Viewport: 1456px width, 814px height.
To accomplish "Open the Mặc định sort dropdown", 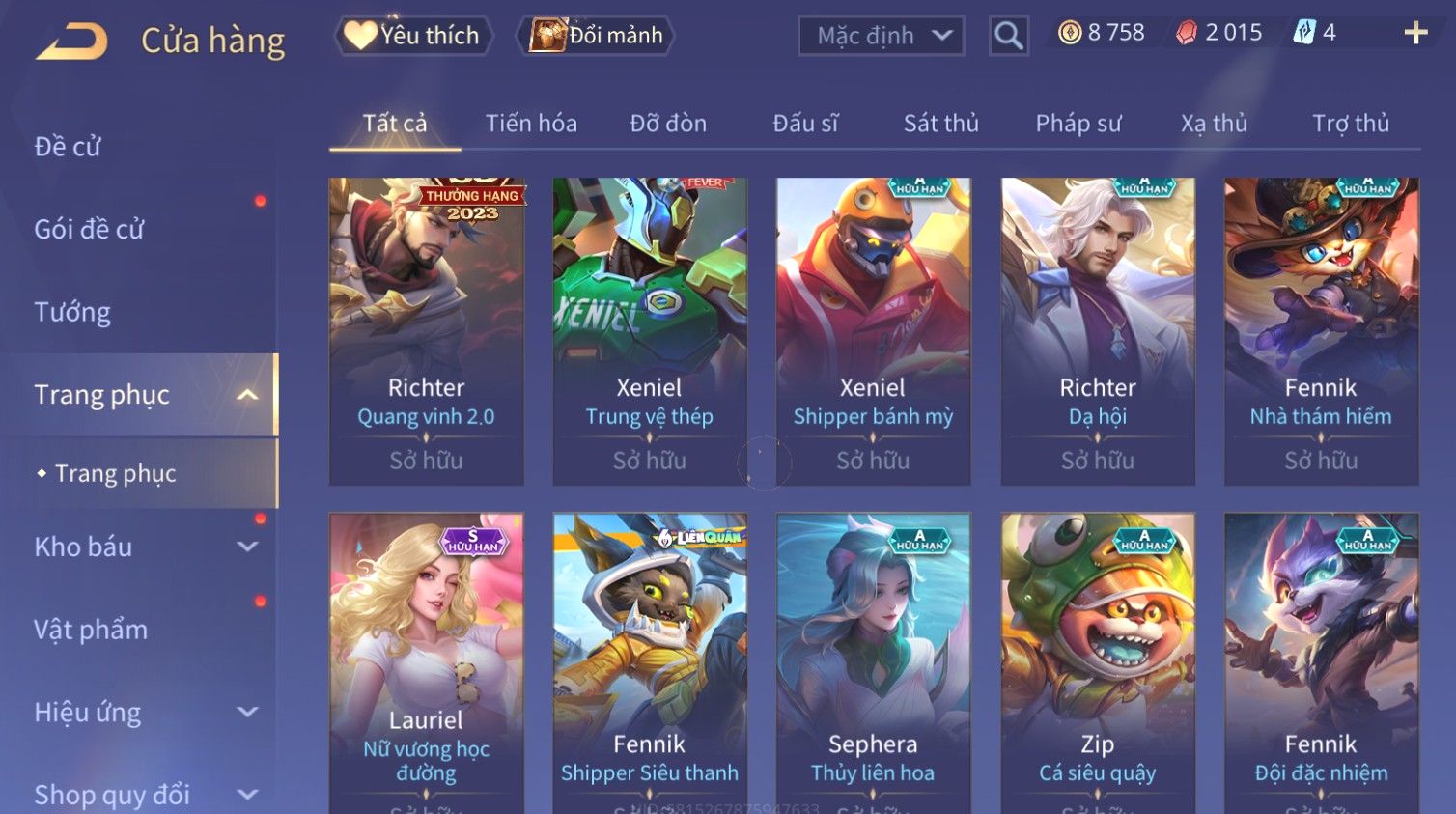I will (x=881, y=36).
